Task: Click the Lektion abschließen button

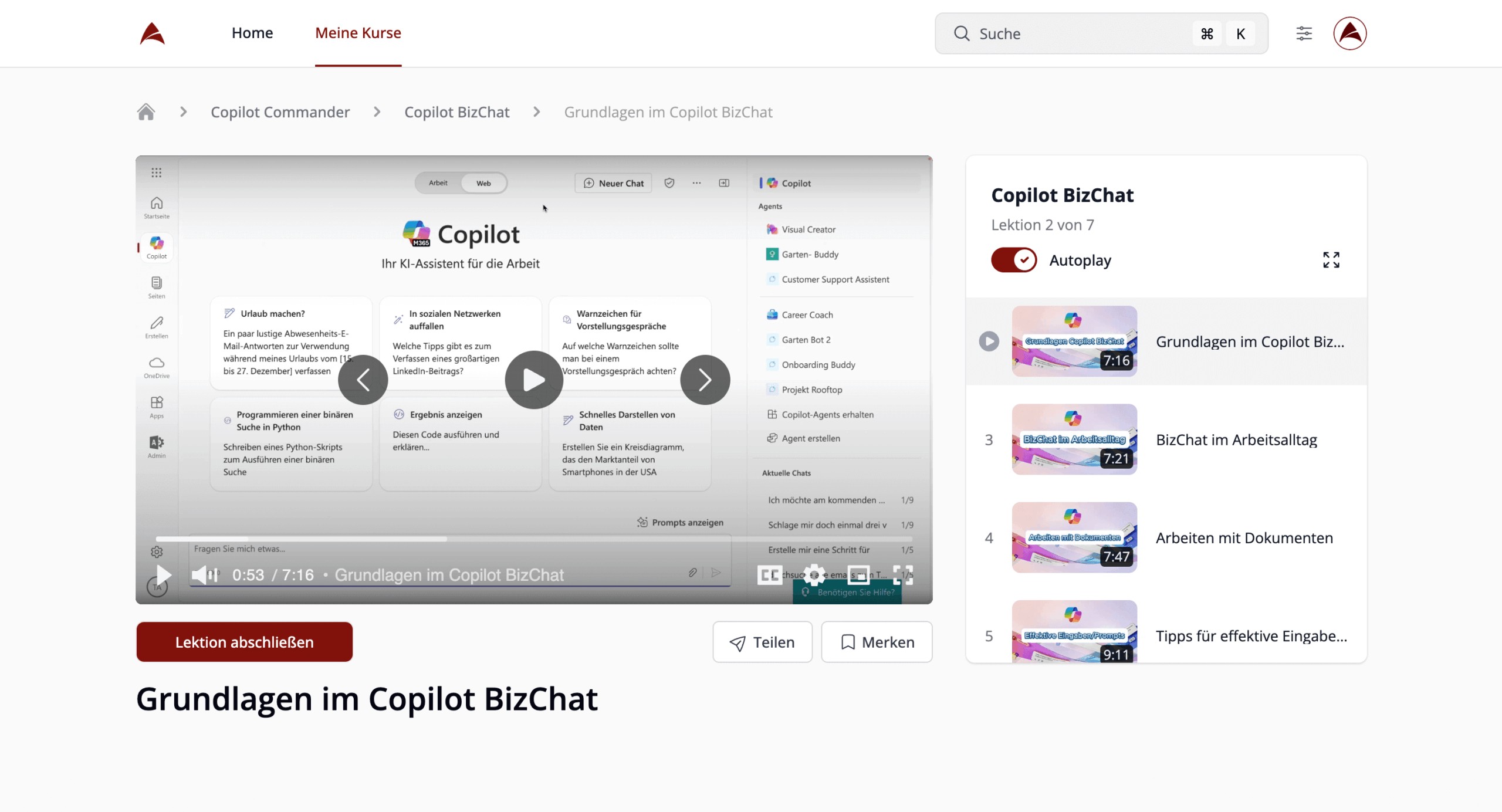Action: pos(244,642)
